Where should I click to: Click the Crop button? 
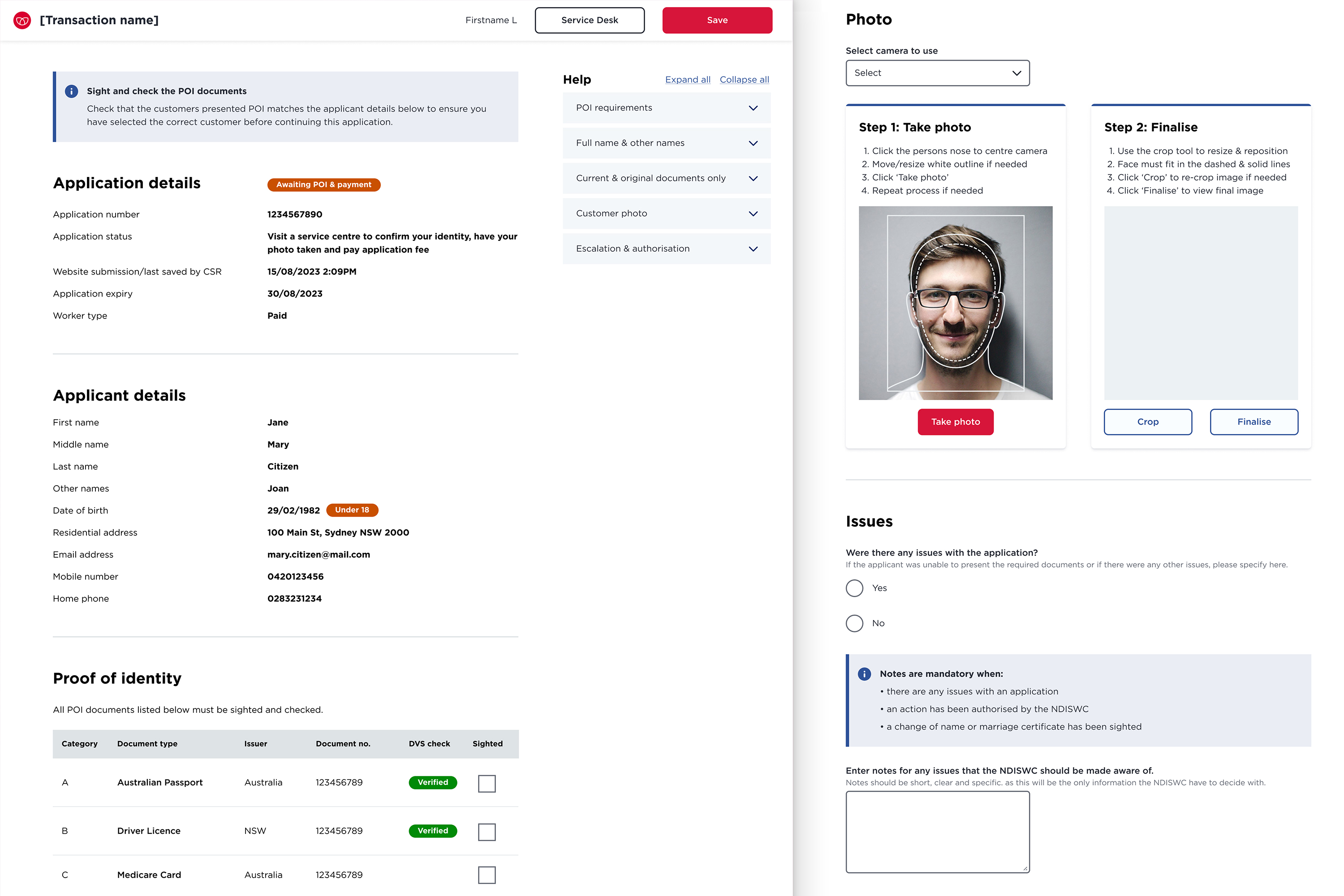pos(1148,422)
